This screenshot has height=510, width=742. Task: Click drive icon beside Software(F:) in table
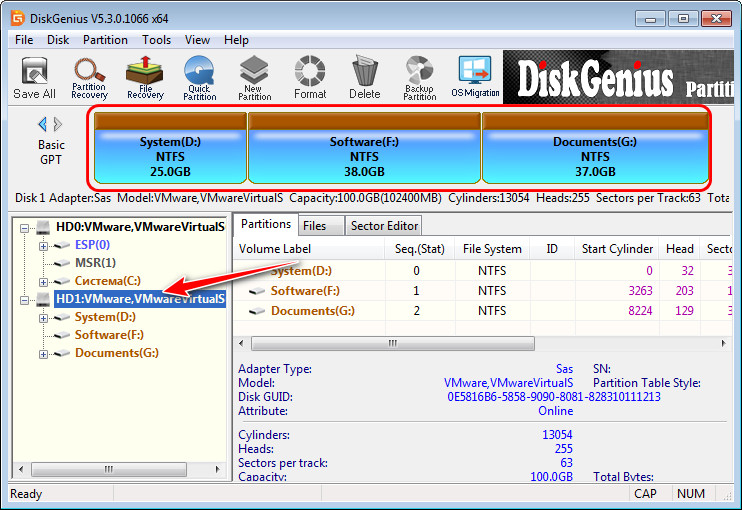coord(257,291)
